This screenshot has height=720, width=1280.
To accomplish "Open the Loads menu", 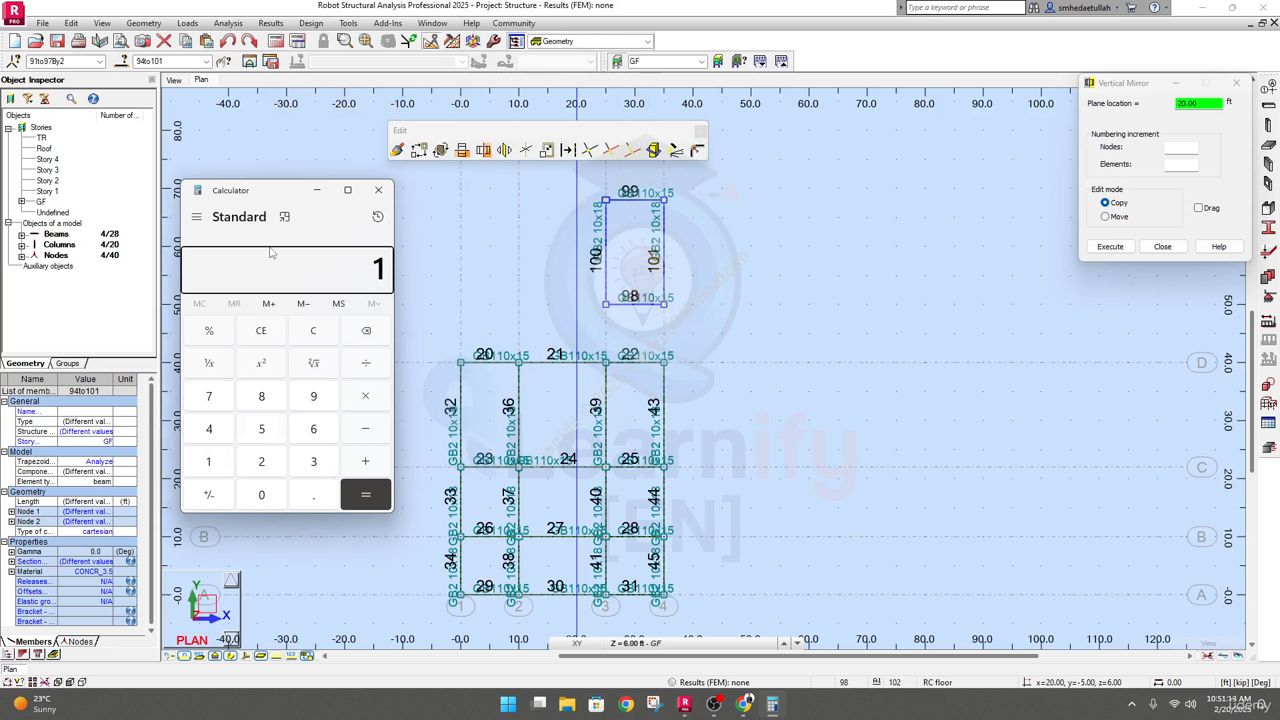I will pos(187,23).
